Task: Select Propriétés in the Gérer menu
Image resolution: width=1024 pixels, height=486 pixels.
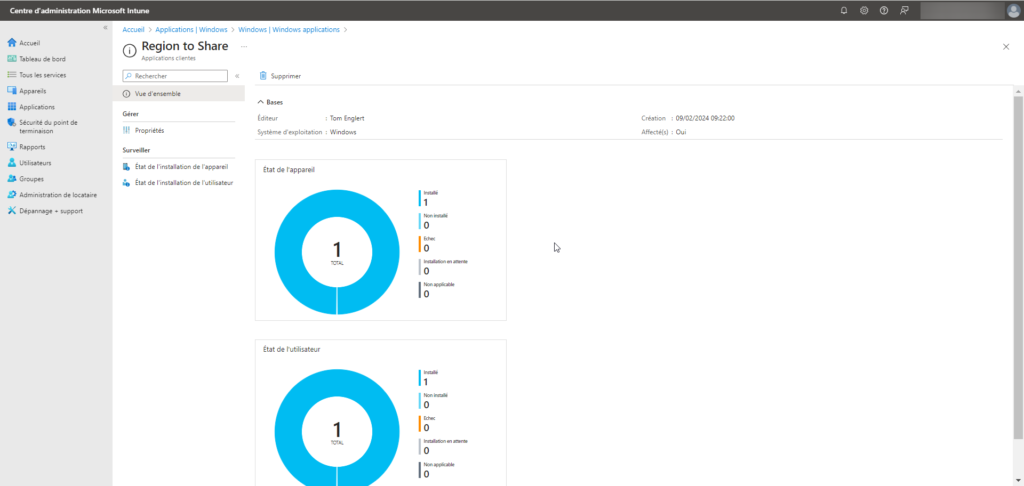Action: point(149,130)
